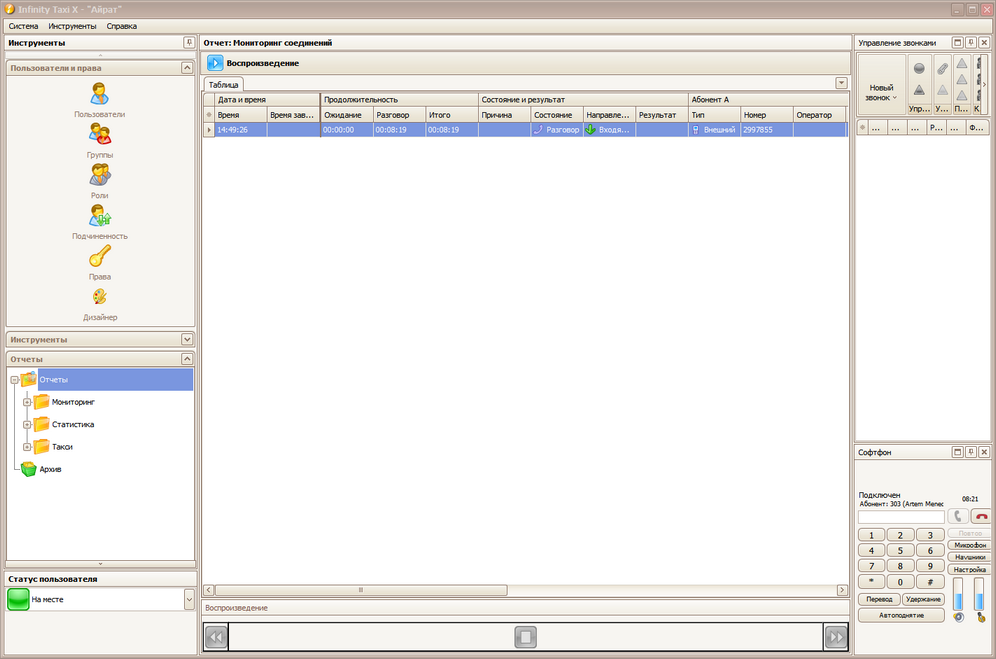Pin the Софтфон panel
The width and height of the screenshot is (996, 659).
coord(971,452)
